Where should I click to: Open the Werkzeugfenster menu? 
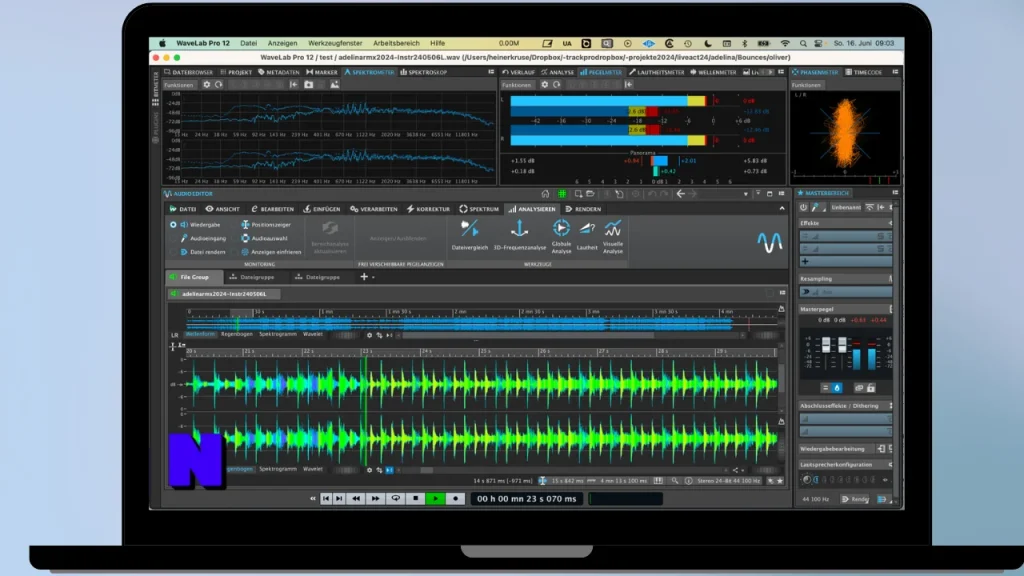335,44
